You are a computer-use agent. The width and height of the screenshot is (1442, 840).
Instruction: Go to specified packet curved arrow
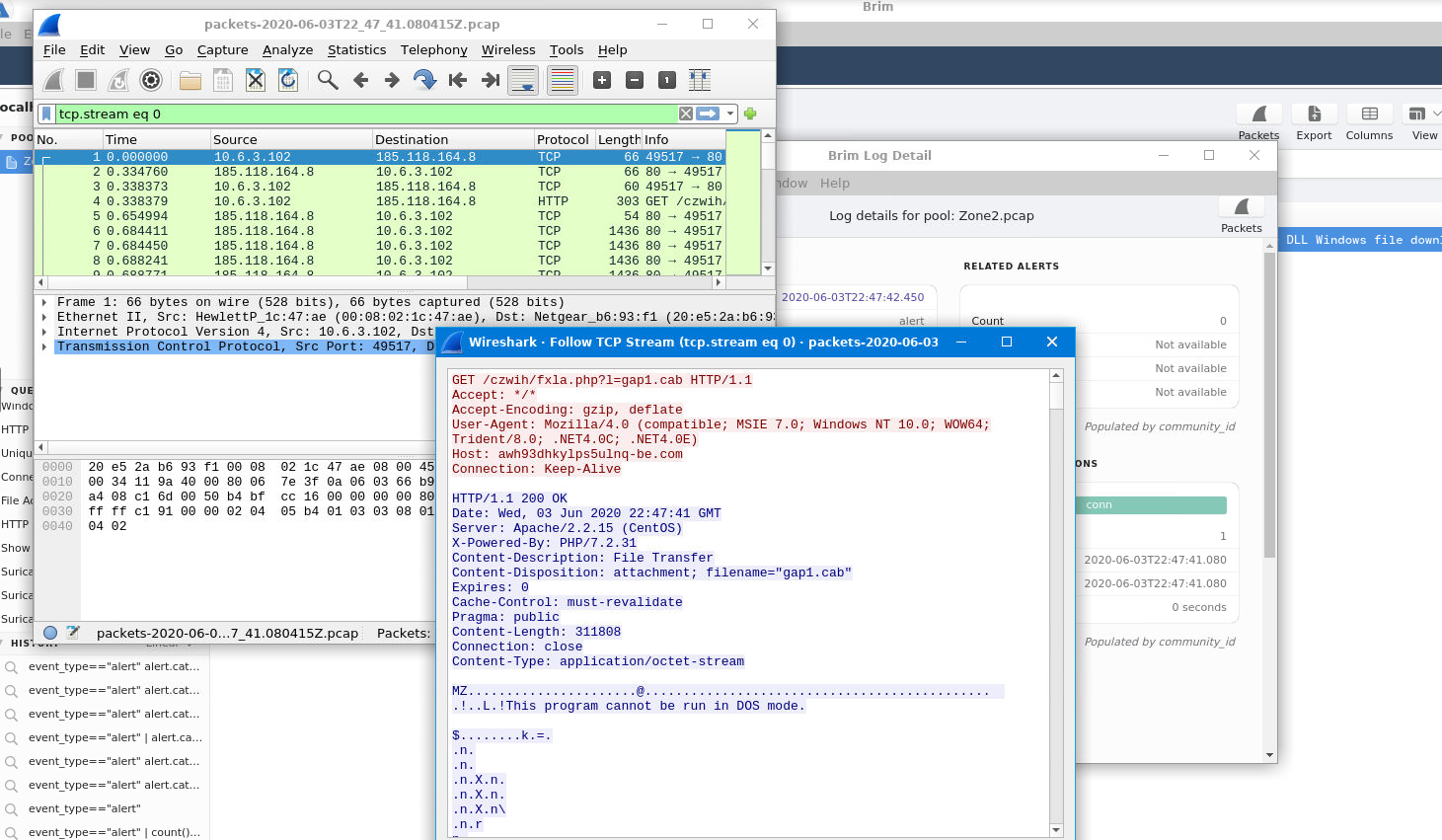pyautogui.click(x=424, y=81)
